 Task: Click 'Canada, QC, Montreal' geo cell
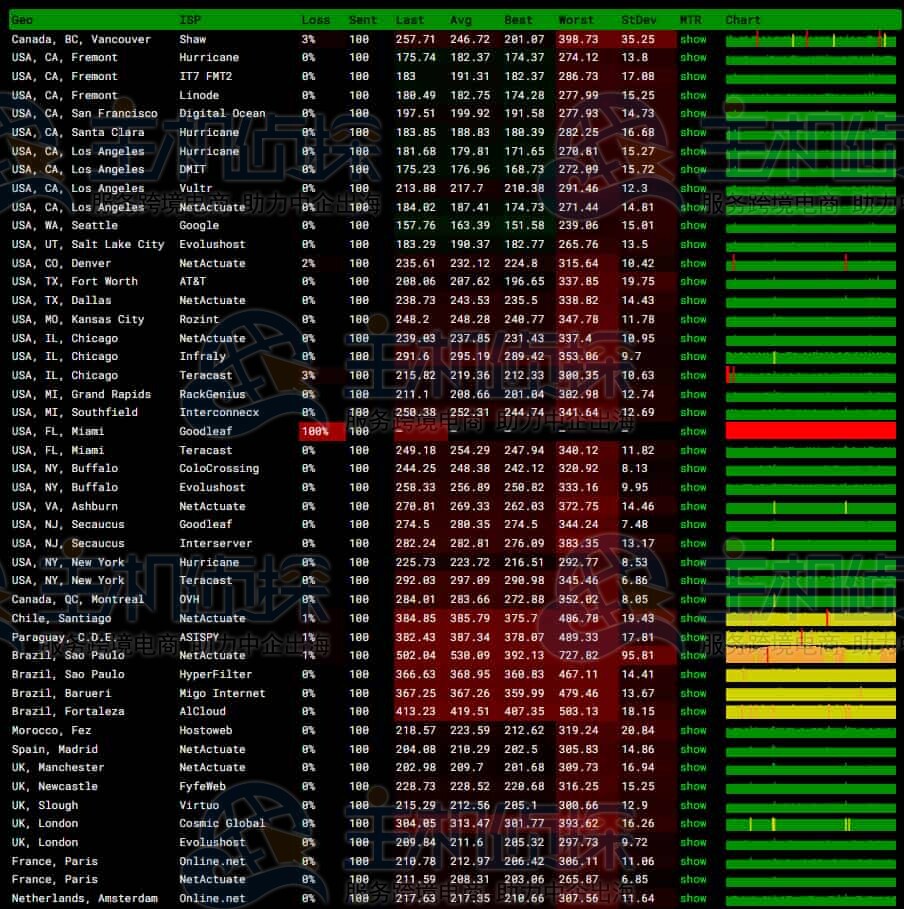pyautogui.click(x=78, y=600)
